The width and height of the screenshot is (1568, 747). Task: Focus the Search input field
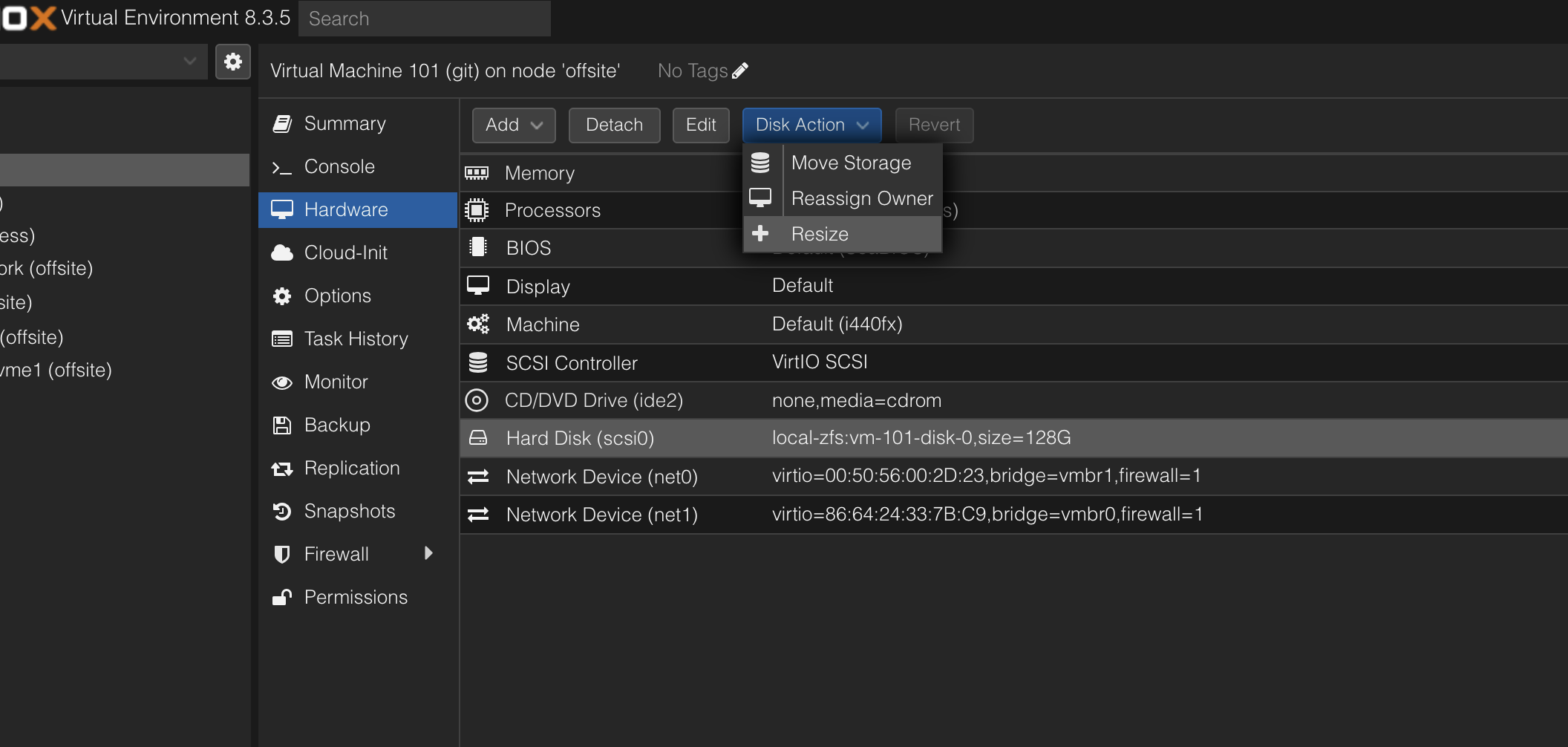coord(425,19)
